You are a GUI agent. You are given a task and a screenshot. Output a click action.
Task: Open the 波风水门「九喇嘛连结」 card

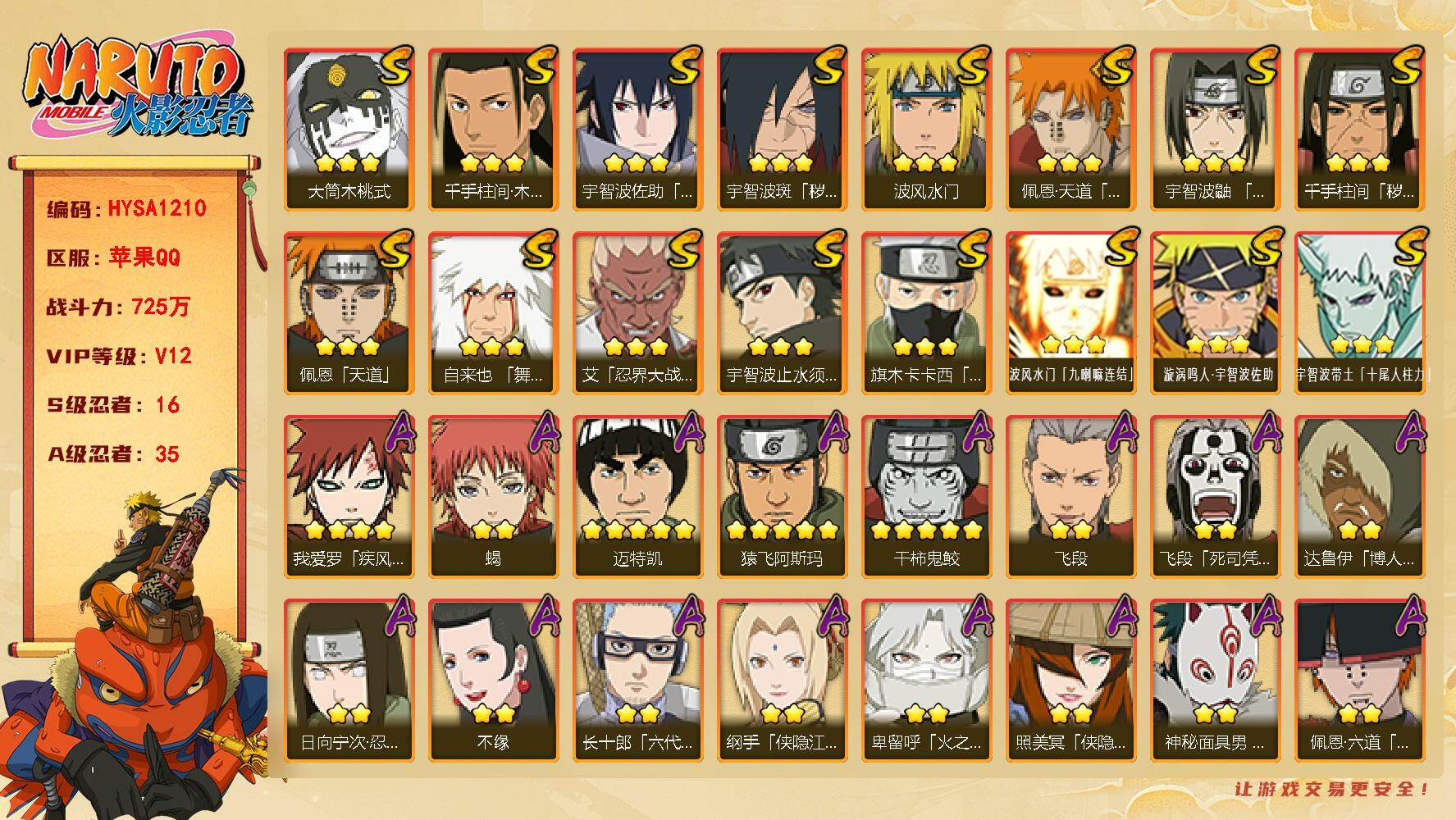click(x=1070, y=313)
